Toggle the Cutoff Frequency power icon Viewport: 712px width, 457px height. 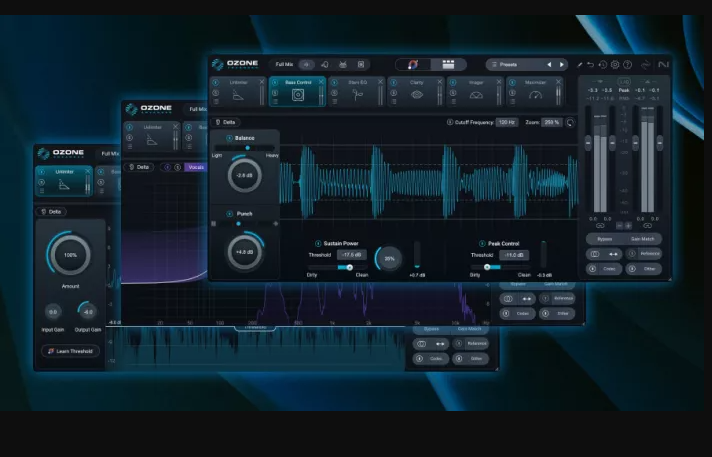(x=450, y=122)
